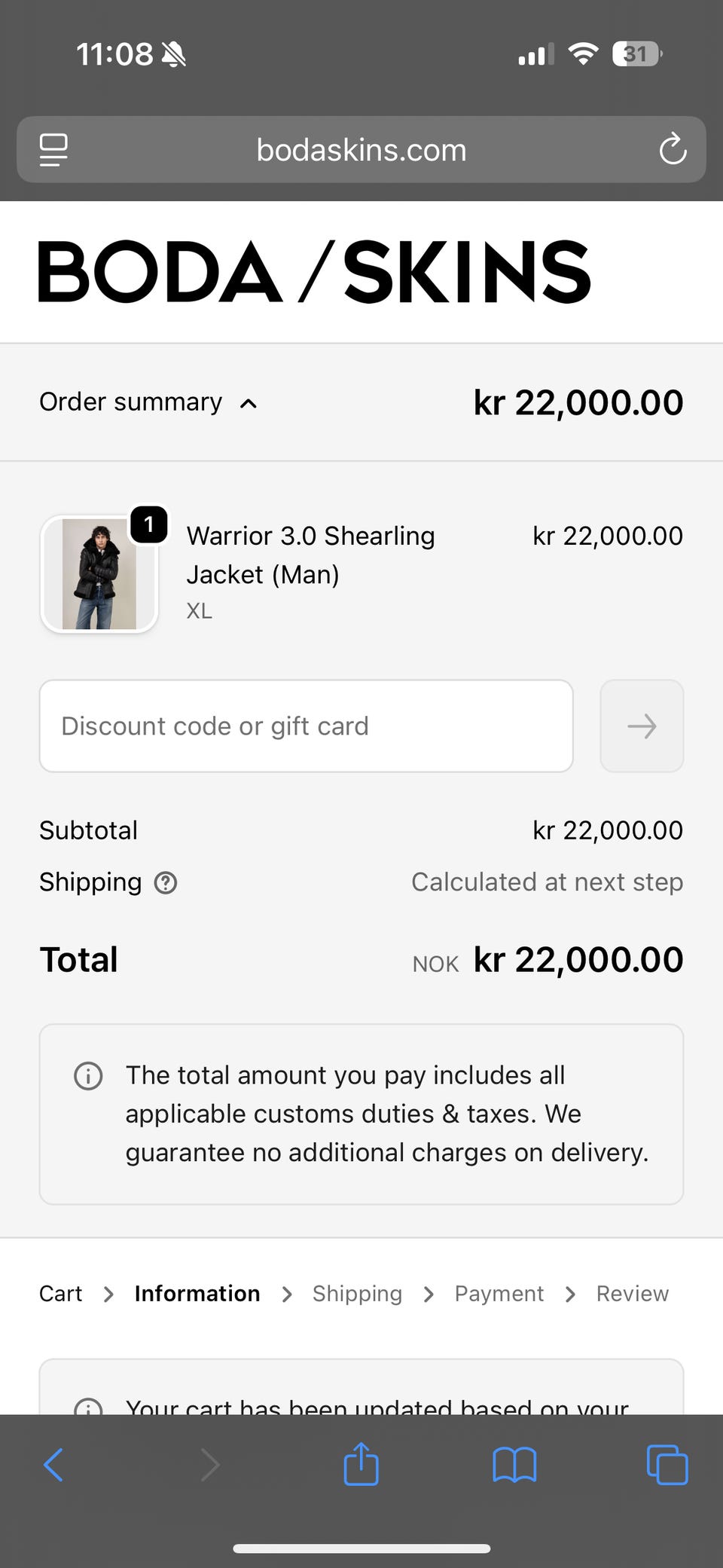Tap the Safari reader/page menu icon
This screenshot has height=1568, width=723.
53,150
